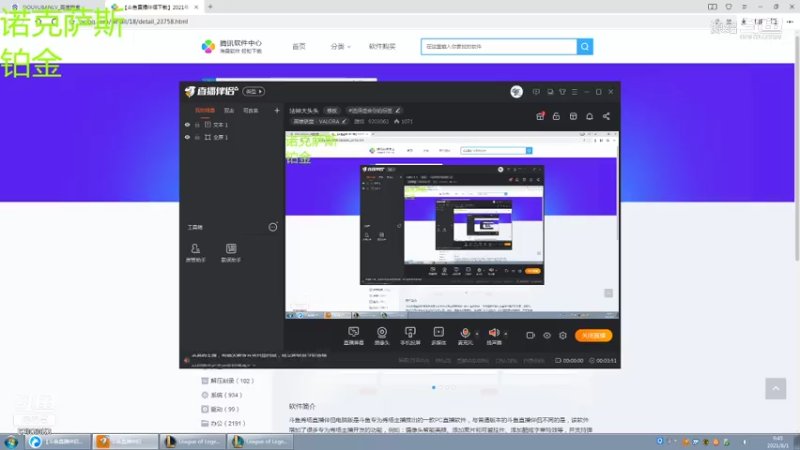Screen dimensions: 800x450
Task: Click the blue search magnifier button
Action: coord(585,46)
